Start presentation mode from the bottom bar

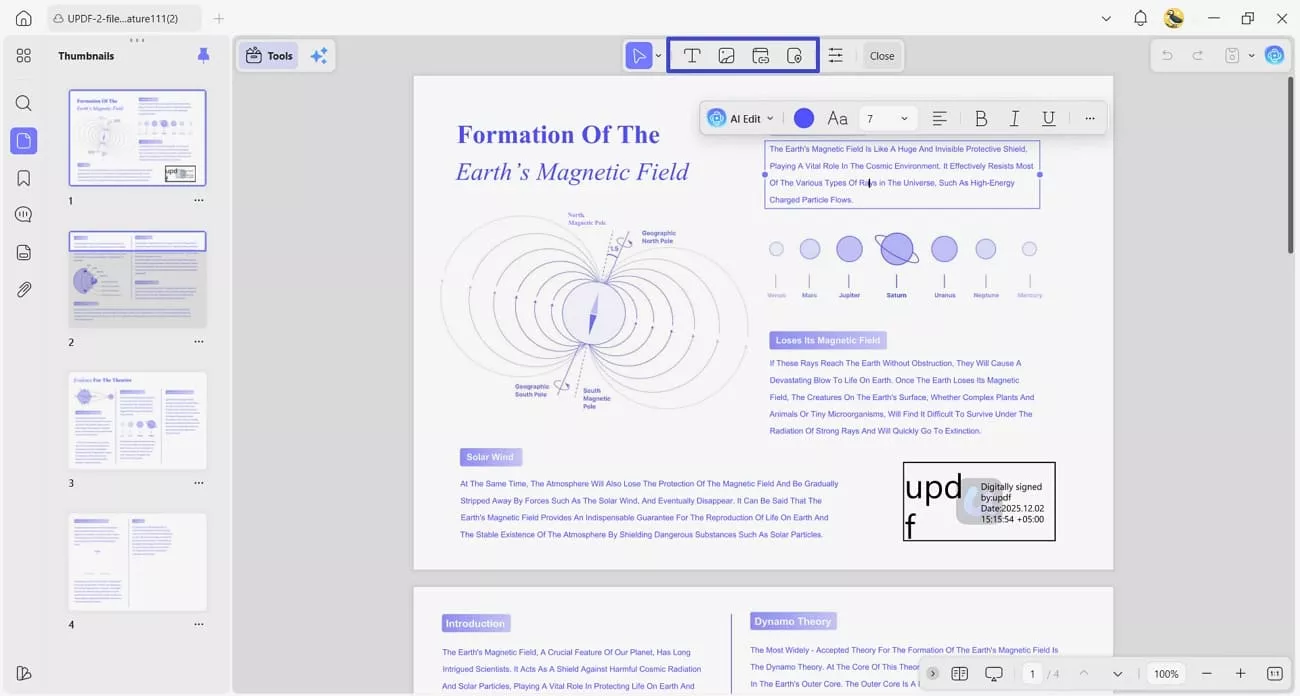point(993,673)
